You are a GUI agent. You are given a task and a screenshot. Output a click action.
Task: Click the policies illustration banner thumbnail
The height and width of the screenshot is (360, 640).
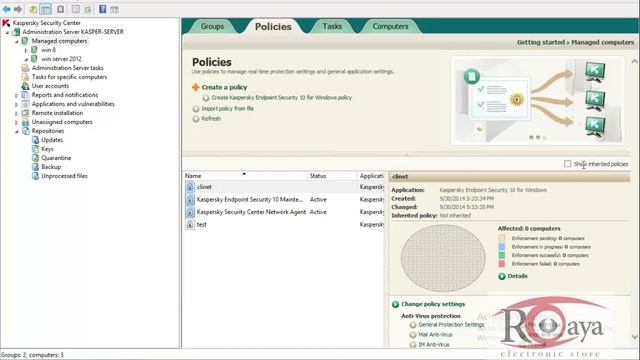coord(538,100)
